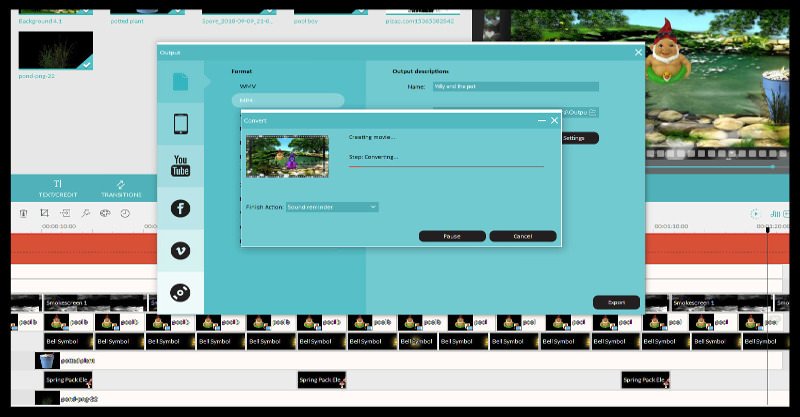This screenshot has height=417, width=800.
Task: Click the 00:00:10:00 timeline ruler mark
Action: tap(59, 226)
